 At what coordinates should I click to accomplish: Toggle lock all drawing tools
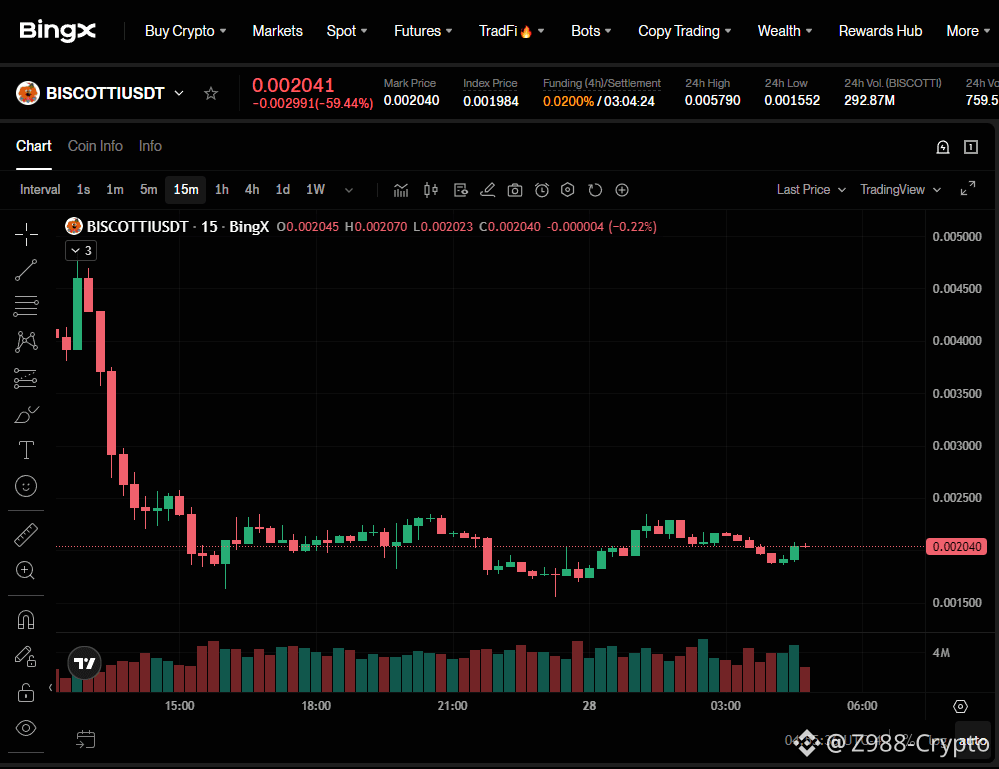[25, 693]
